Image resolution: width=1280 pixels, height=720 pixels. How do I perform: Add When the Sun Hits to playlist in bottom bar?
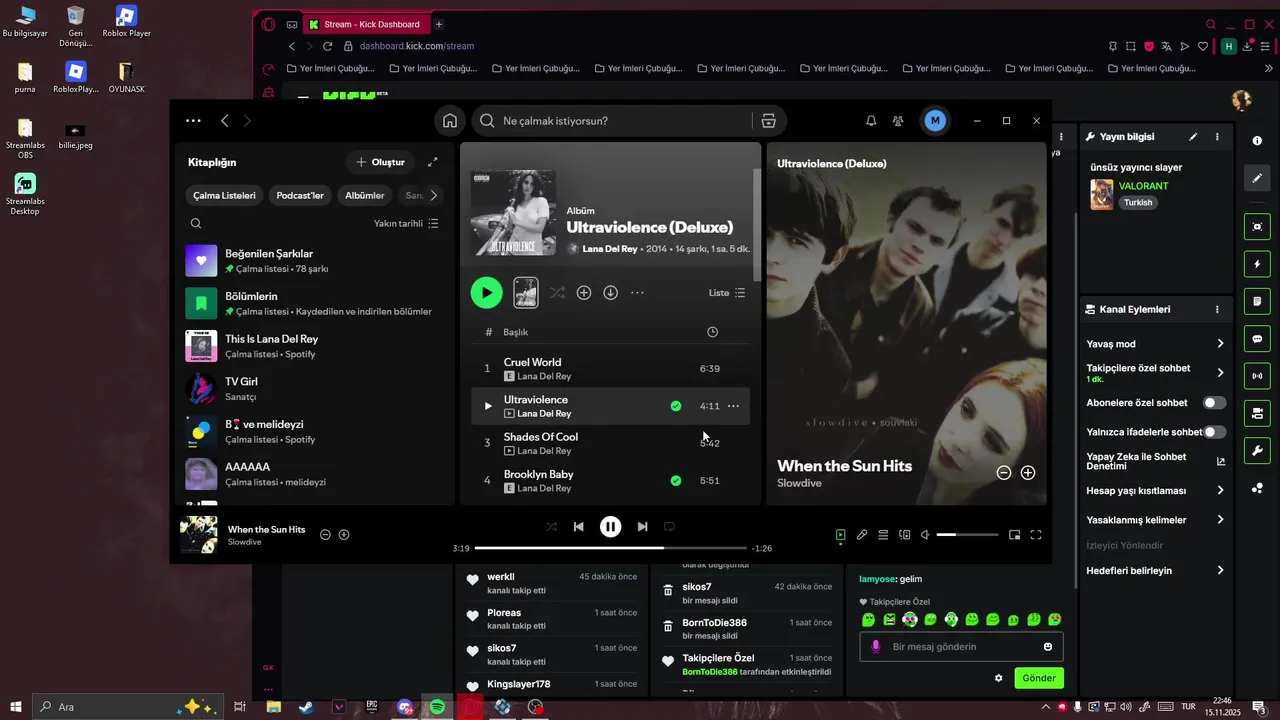click(x=344, y=535)
